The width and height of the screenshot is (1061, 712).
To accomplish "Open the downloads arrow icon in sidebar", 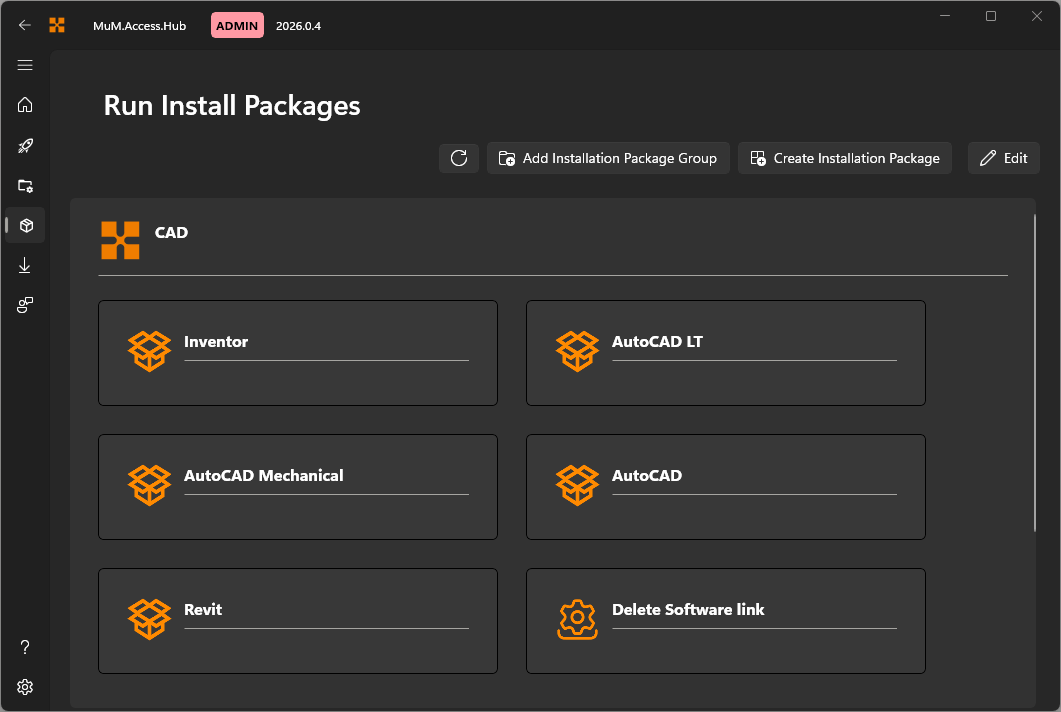I will [x=25, y=265].
